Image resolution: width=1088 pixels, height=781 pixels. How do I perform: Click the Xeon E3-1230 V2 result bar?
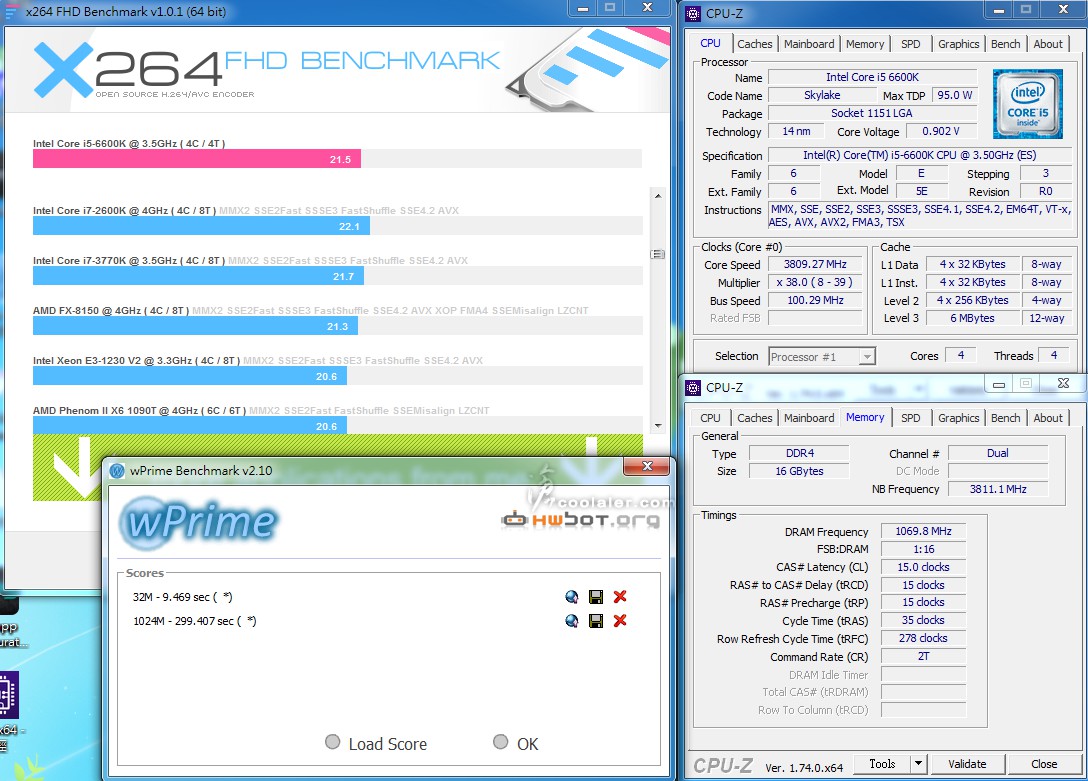(189, 376)
